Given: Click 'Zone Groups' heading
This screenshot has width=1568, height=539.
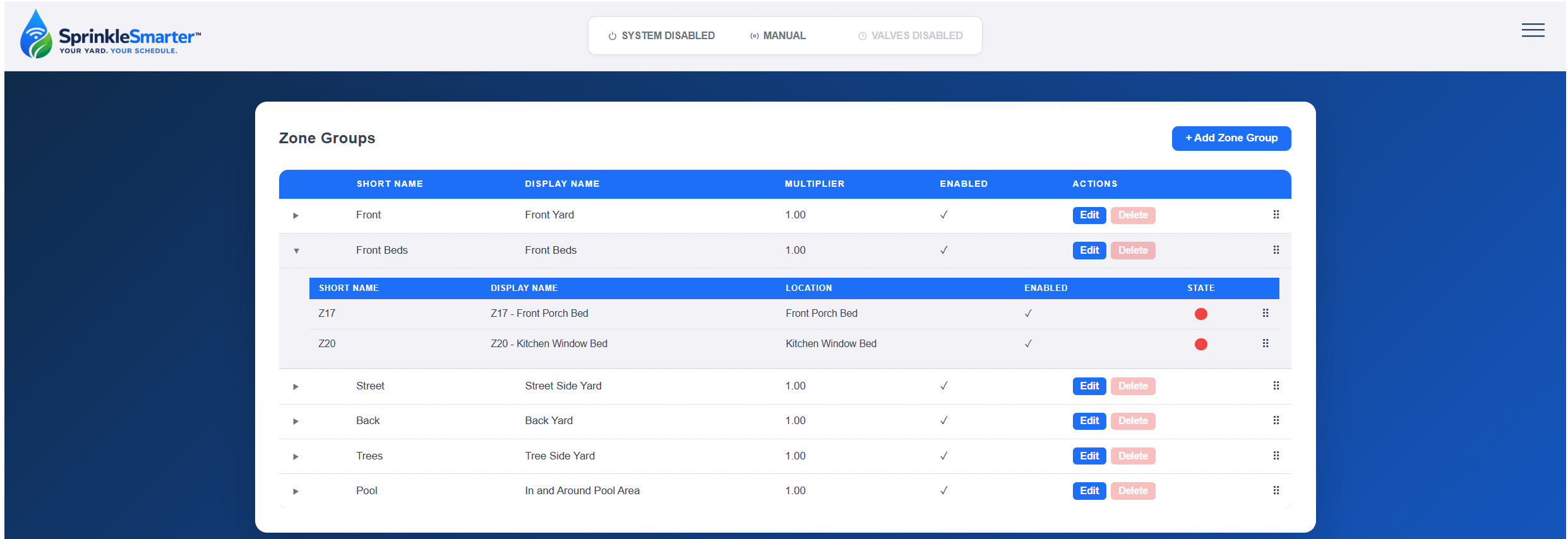Looking at the screenshot, I should point(327,138).
